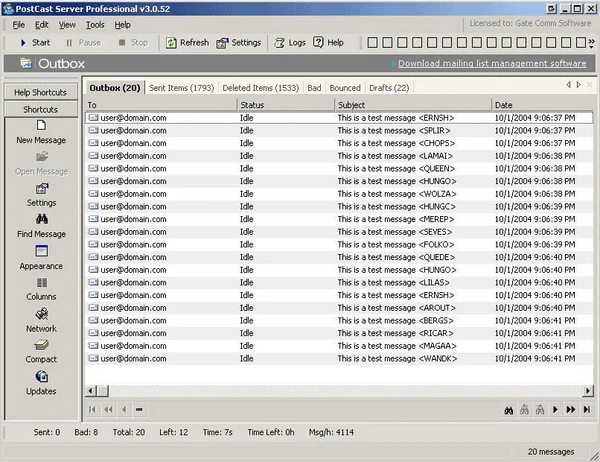Advance a page with double arrow
This screenshot has height=462, width=600.
(571, 410)
